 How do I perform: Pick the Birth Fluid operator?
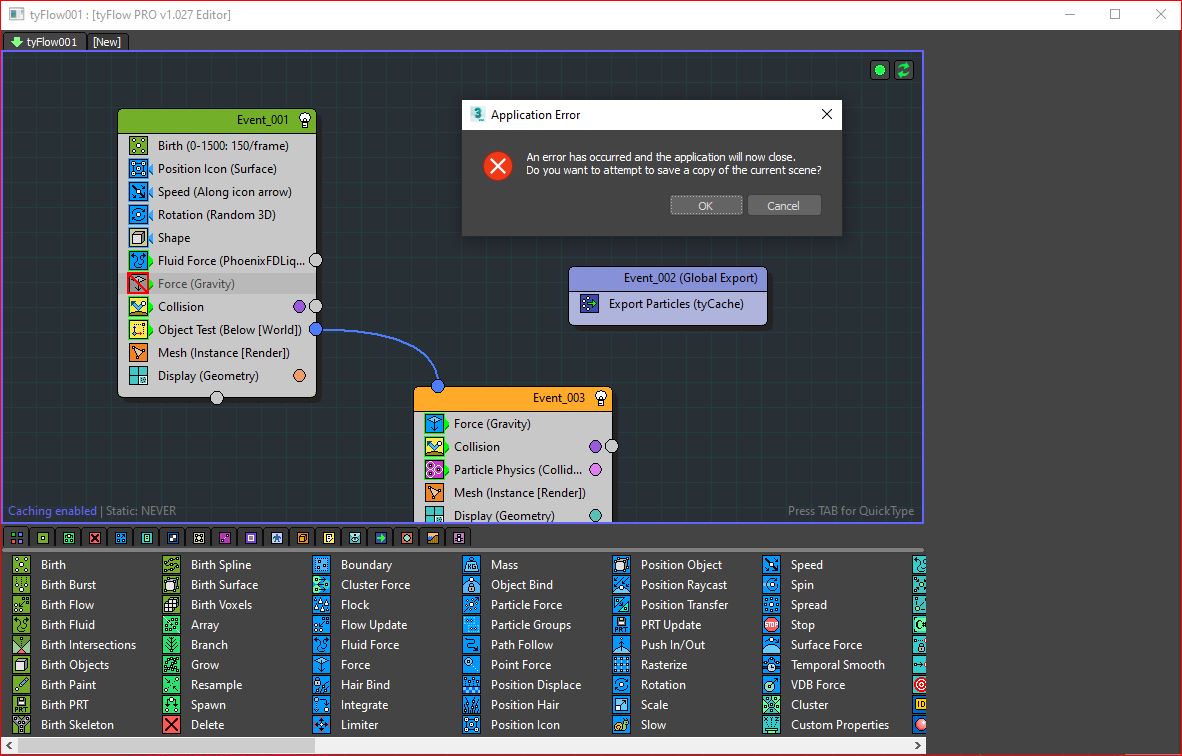pos(54,624)
